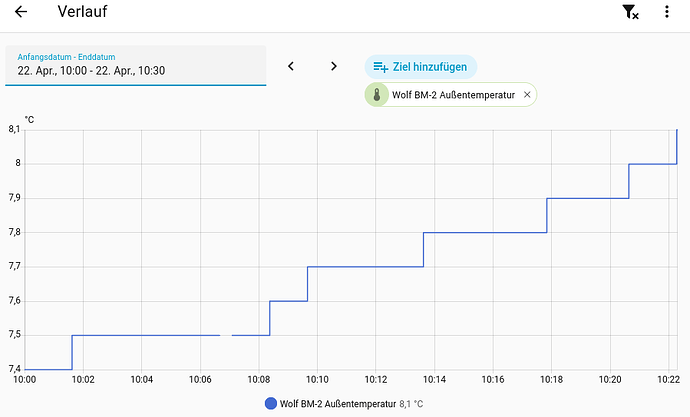Advance to the next time range
This screenshot has height=417, width=690.
[x=334, y=66]
